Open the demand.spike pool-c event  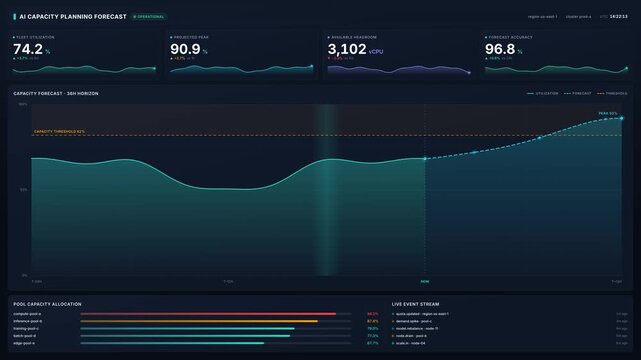pyautogui.click(x=510, y=322)
